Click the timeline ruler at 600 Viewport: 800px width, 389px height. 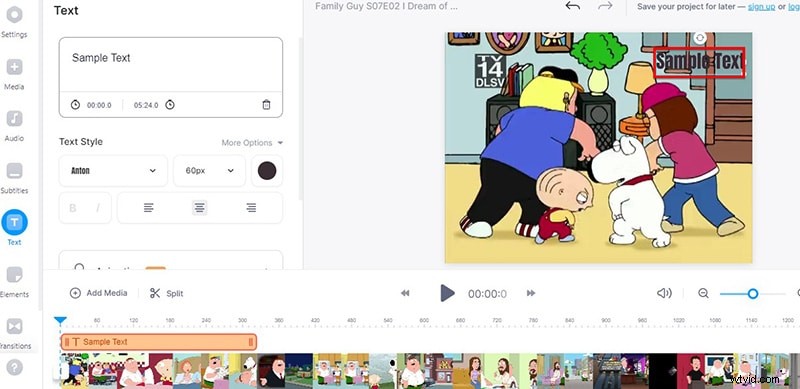pyautogui.click(x=424, y=321)
